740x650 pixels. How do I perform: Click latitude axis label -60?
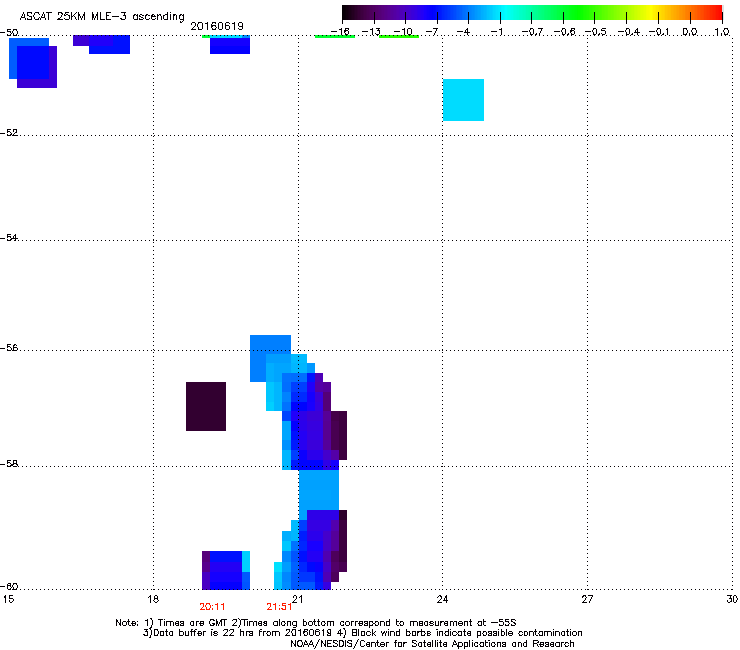[x=9, y=586]
